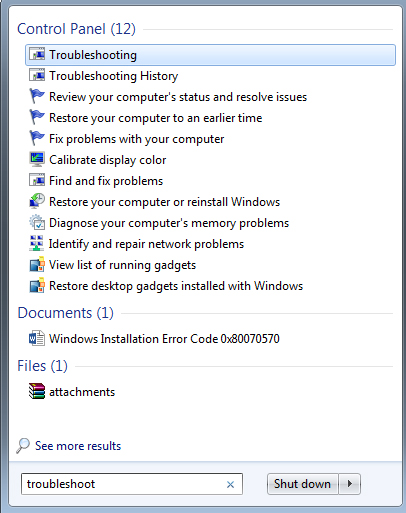The width and height of the screenshot is (406, 513).
Task: Click the See more results link
Action: click(78, 446)
